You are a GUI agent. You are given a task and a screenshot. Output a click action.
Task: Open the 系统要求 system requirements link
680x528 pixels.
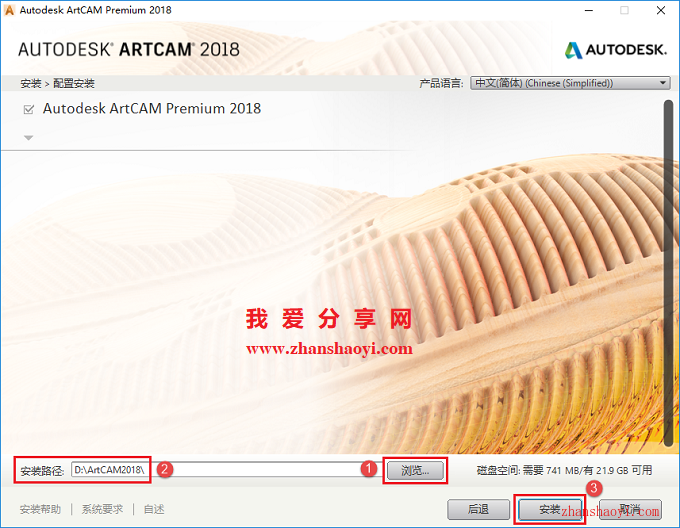click(102, 509)
